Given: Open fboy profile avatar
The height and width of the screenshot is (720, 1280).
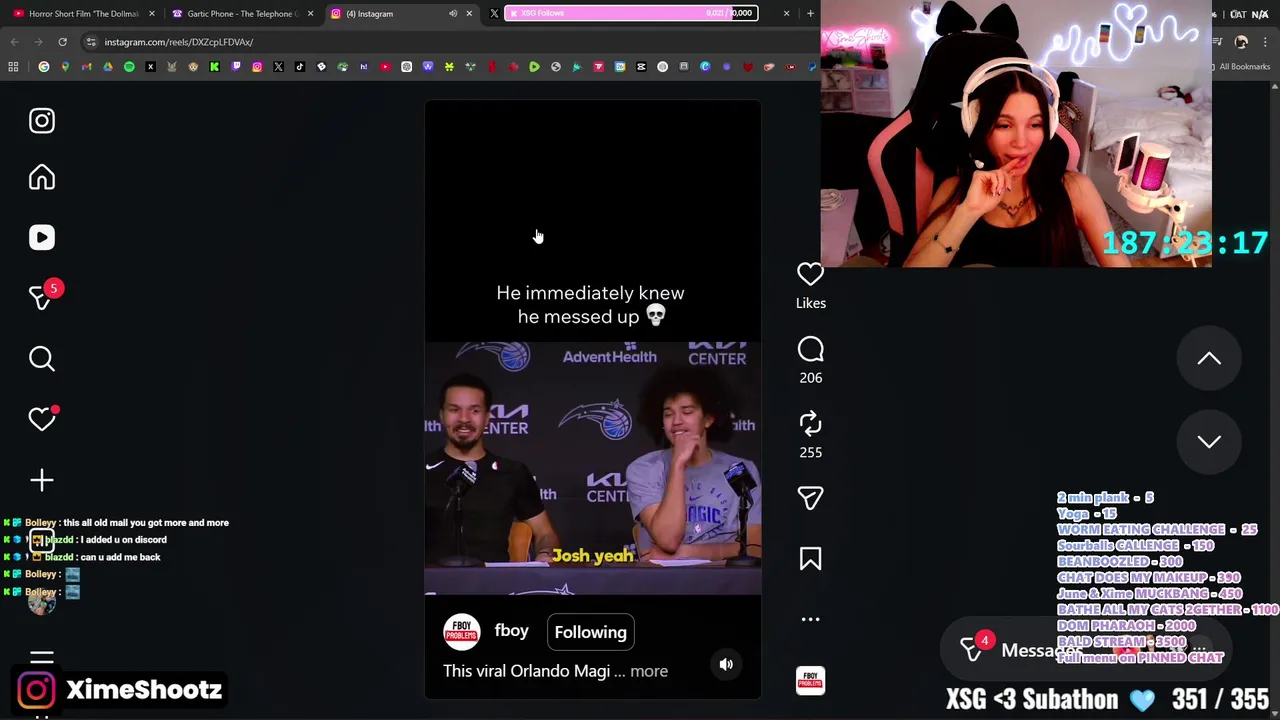Looking at the screenshot, I should [461, 632].
